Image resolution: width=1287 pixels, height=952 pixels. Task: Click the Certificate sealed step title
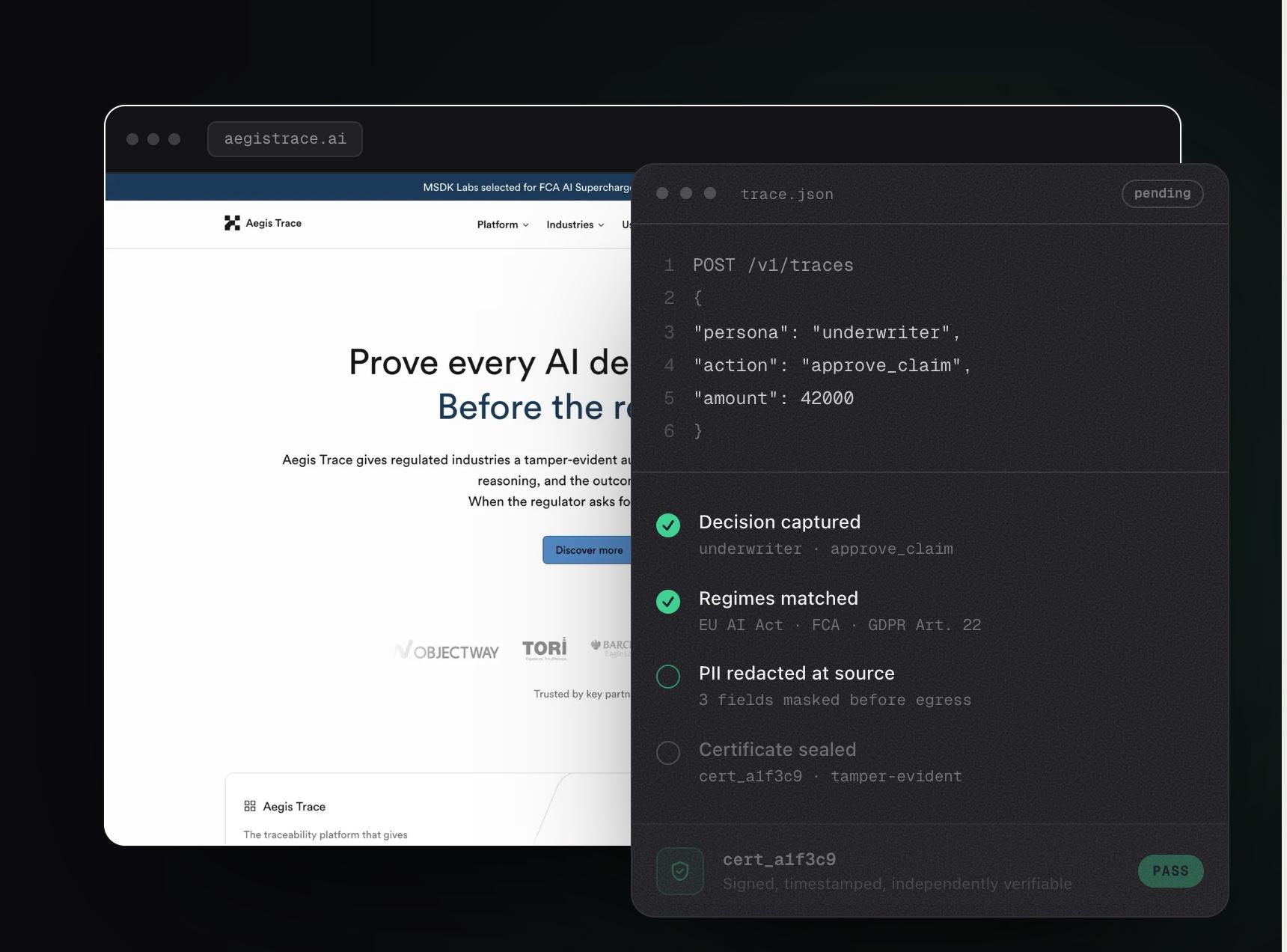777,749
